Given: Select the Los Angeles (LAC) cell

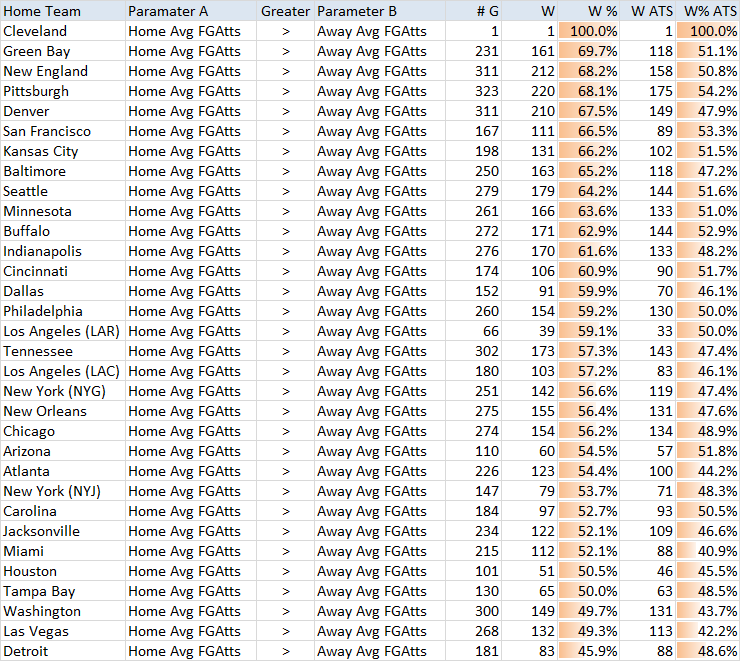Looking at the screenshot, I should point(63,371).
